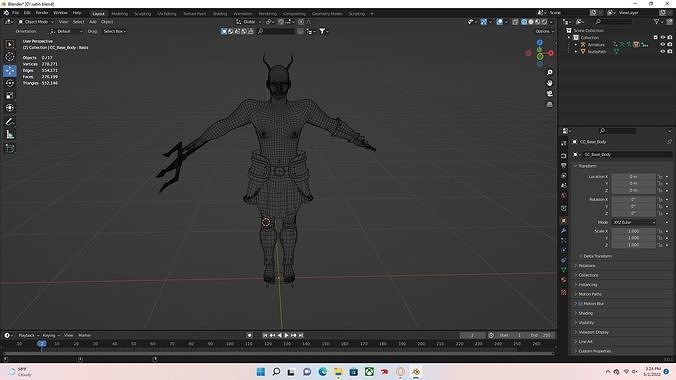
Task: Open the viewport Add menu
Action: [x=93, y=22]
